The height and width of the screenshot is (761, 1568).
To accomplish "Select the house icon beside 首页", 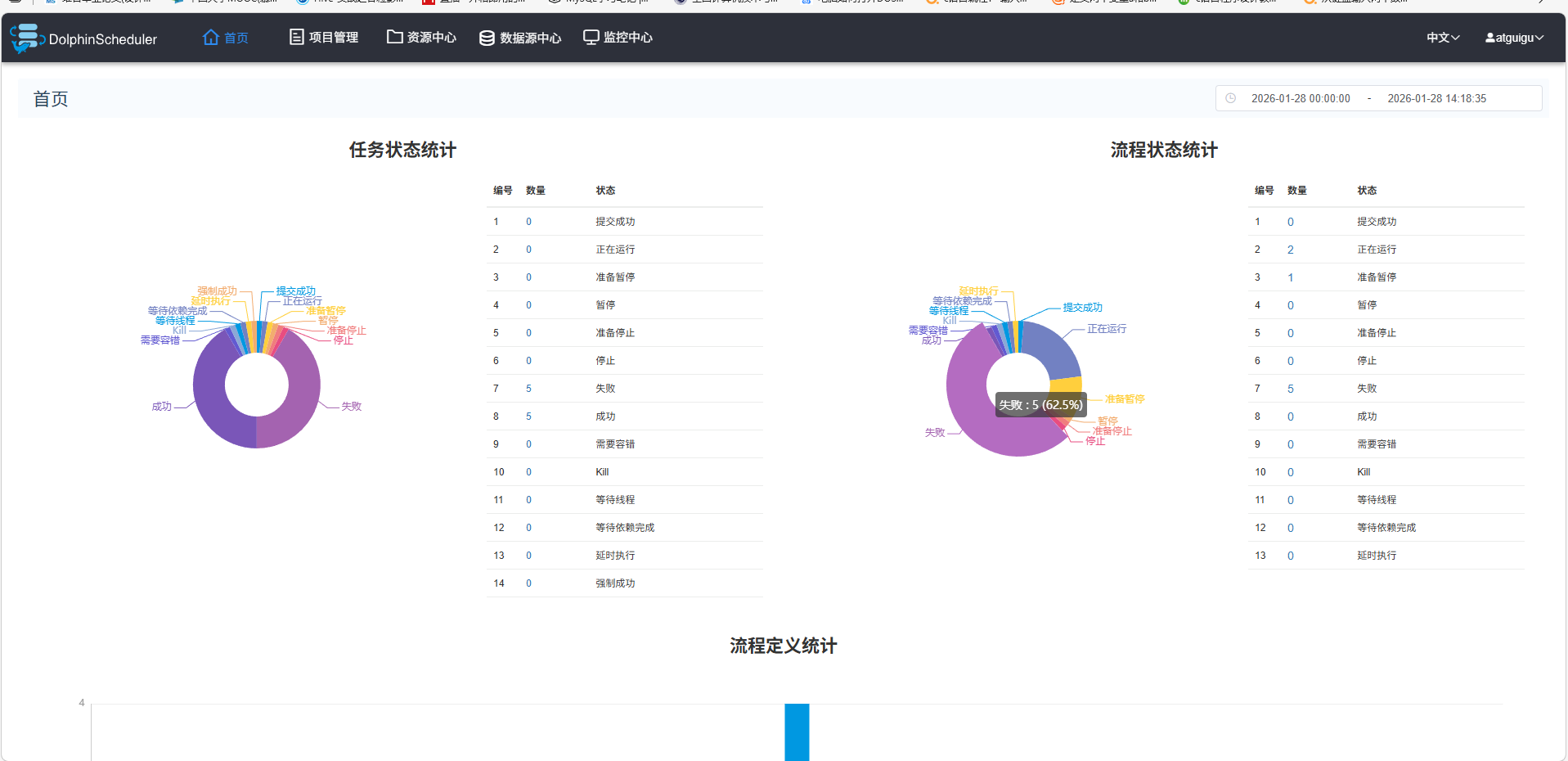I will pyautogui.click(x=210, y=37).
